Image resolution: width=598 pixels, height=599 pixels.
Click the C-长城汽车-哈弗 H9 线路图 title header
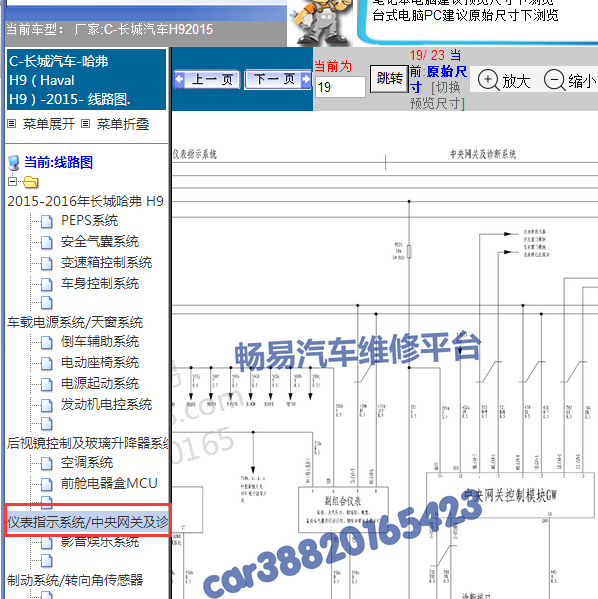86,80
